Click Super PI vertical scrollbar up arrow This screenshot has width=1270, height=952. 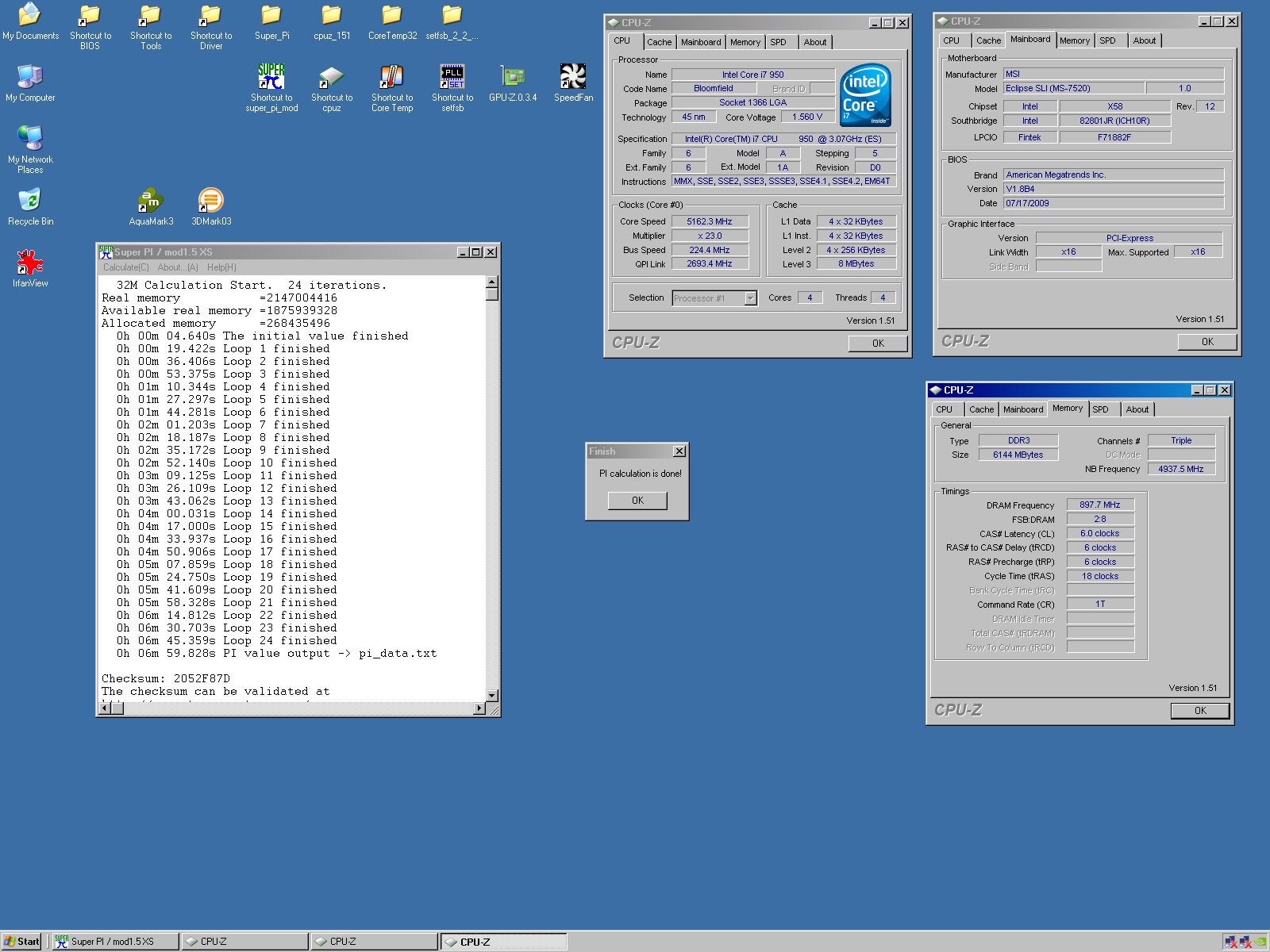[x=492, y=282]
